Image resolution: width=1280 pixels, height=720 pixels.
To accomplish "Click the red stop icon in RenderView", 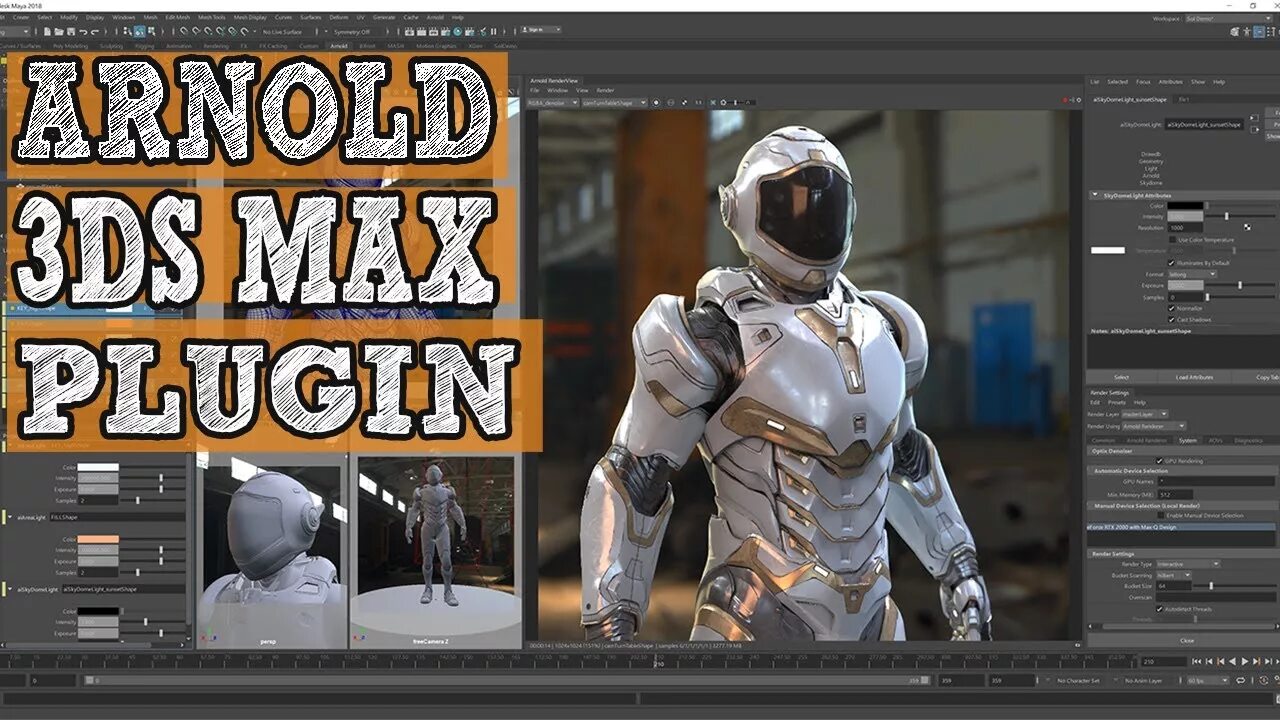I will pyautogui.click(x=1065, y=100).
